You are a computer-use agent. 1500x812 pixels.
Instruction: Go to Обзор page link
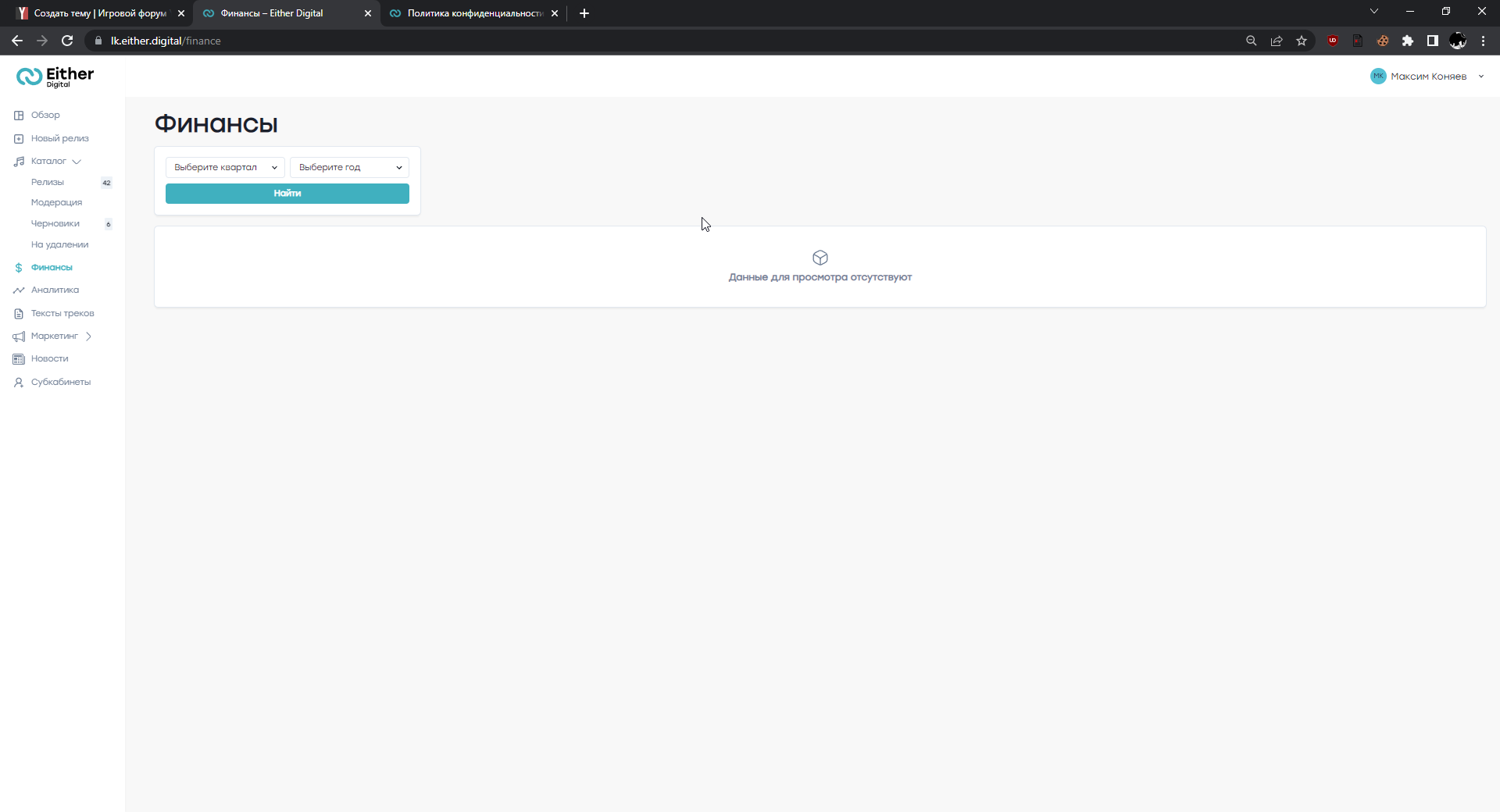click(45, 116)
